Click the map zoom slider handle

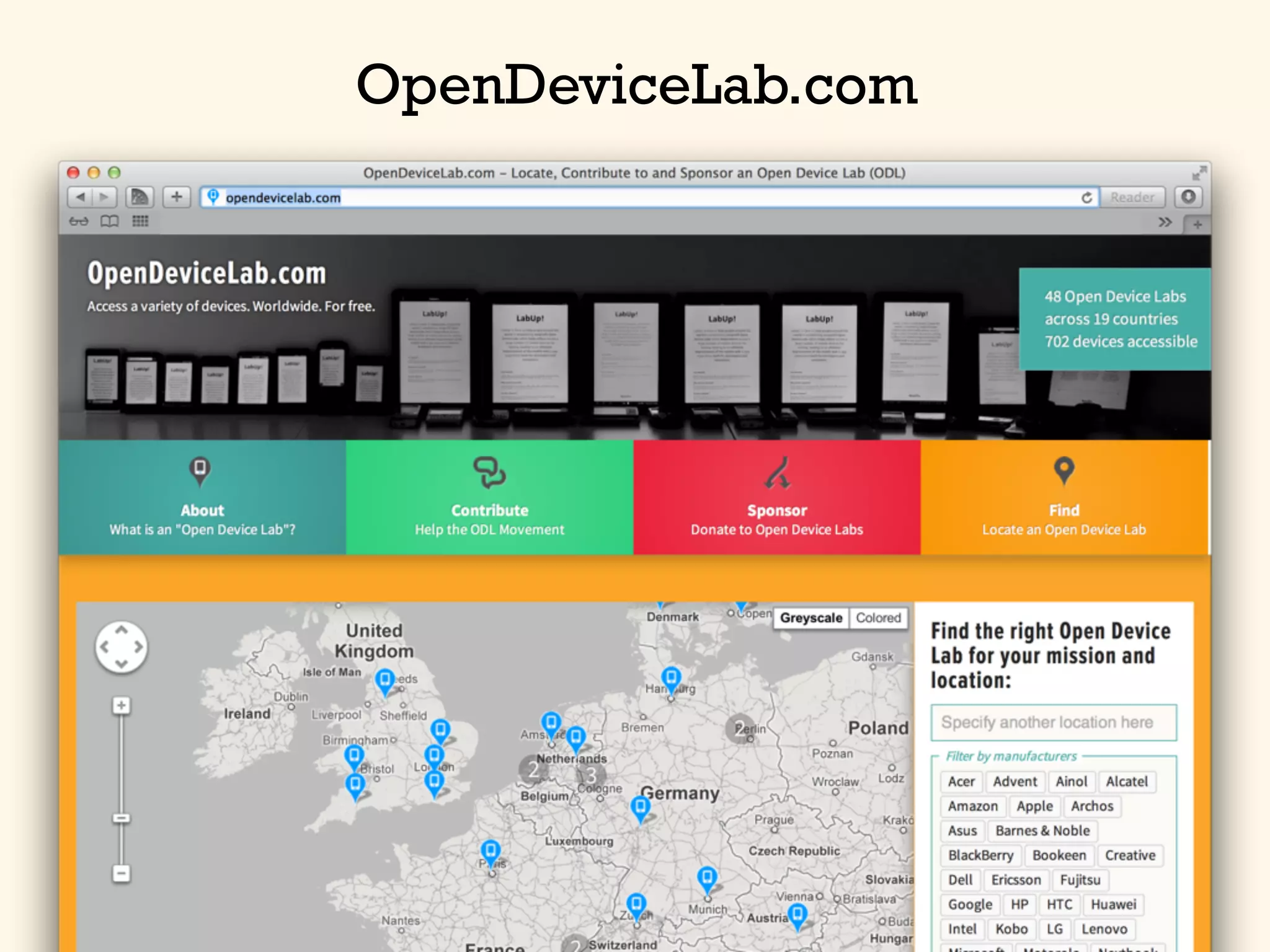pyautogui.click(x=122, y=819)
